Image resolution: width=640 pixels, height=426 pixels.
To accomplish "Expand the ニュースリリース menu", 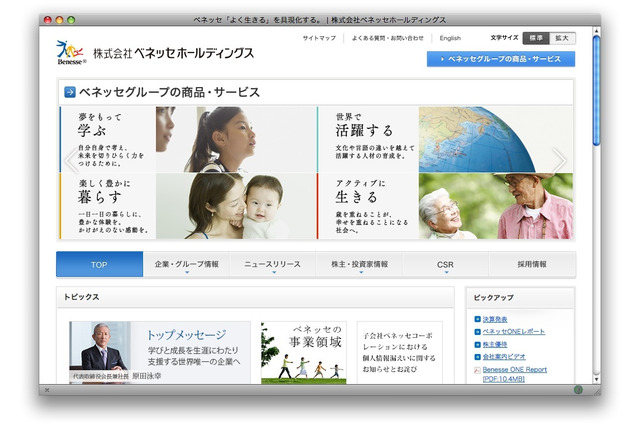I will (273, 264).
